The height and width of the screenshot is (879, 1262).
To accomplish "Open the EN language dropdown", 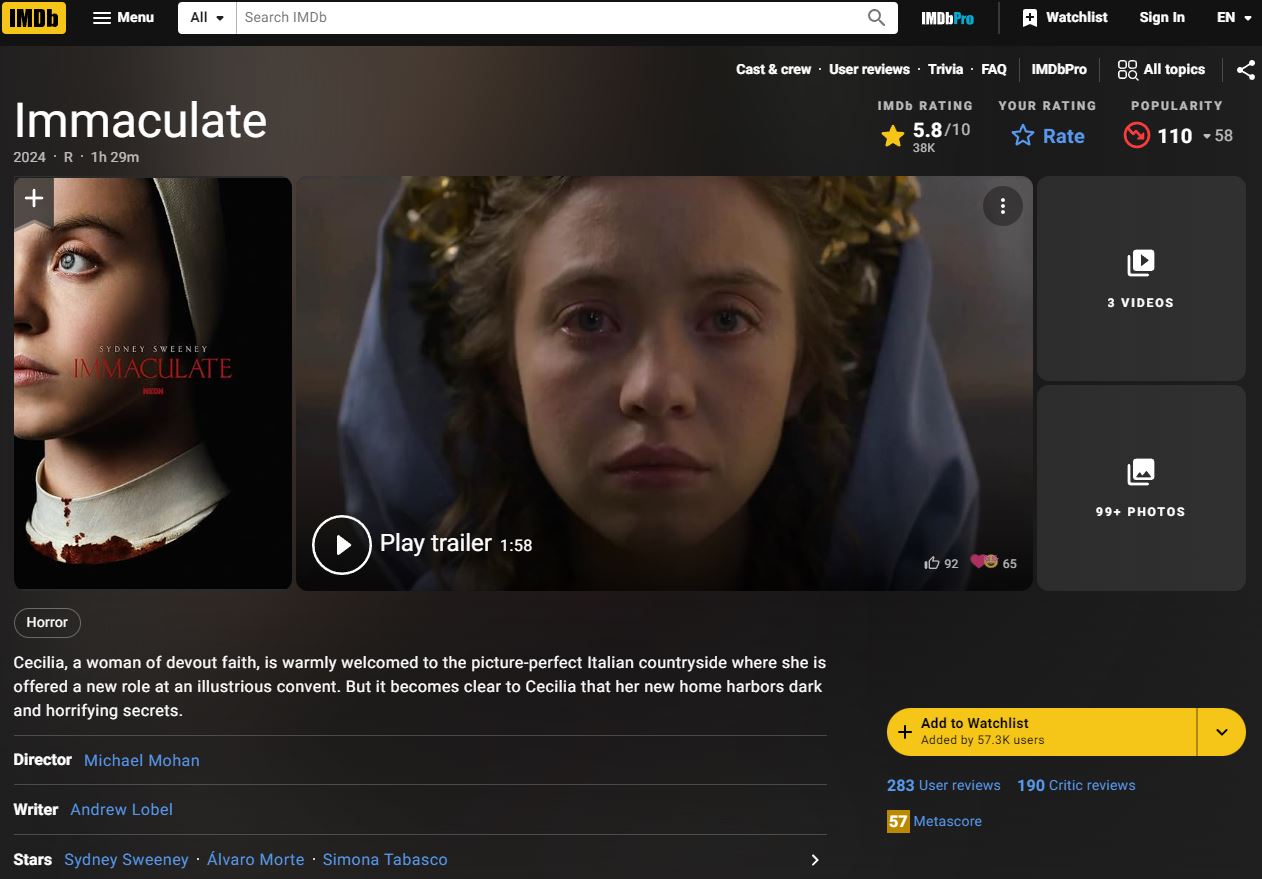I will pos(1234,17).
